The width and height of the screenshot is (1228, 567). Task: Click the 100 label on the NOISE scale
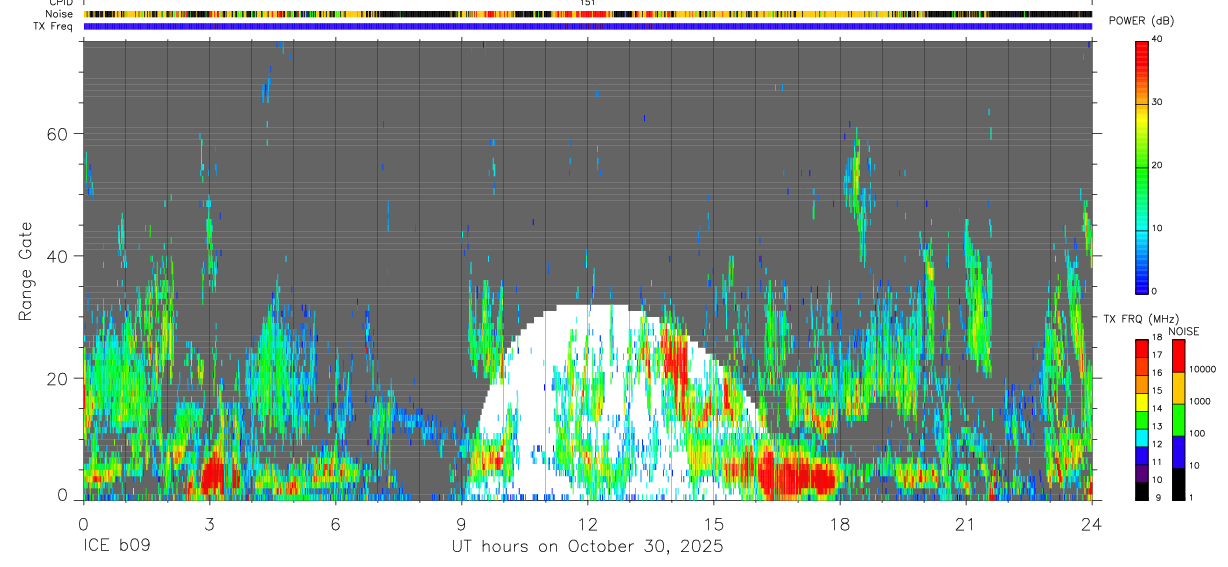coord(1197,433)
